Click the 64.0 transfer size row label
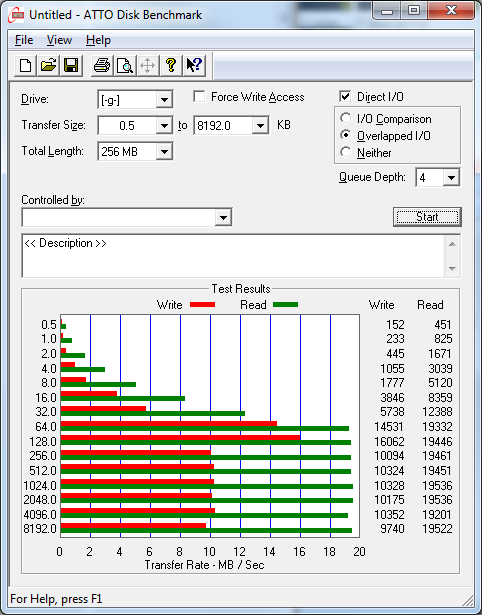The height and width of the screenshot is (615, 482). [46, 427]
